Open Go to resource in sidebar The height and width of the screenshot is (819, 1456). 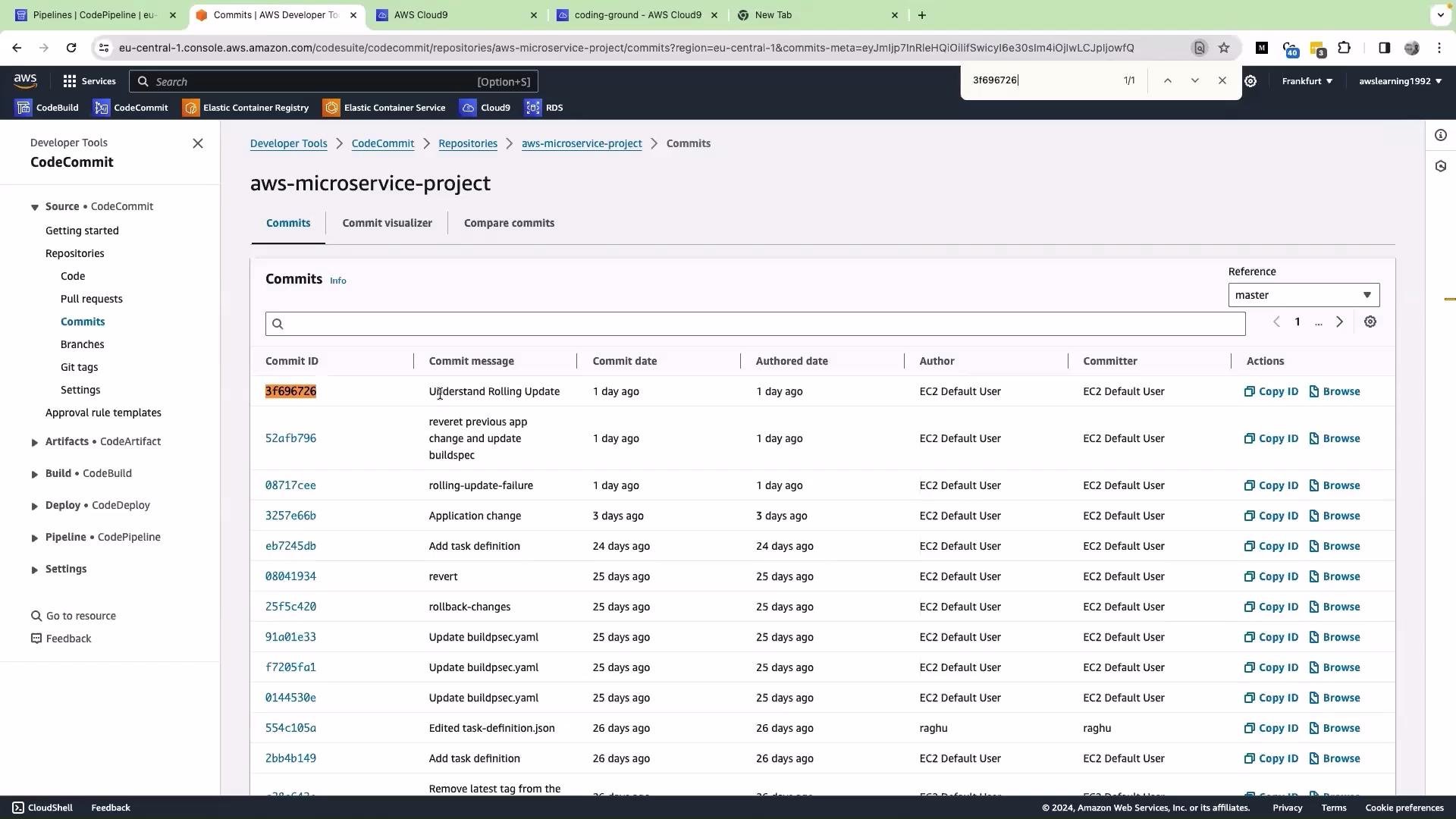74,616
